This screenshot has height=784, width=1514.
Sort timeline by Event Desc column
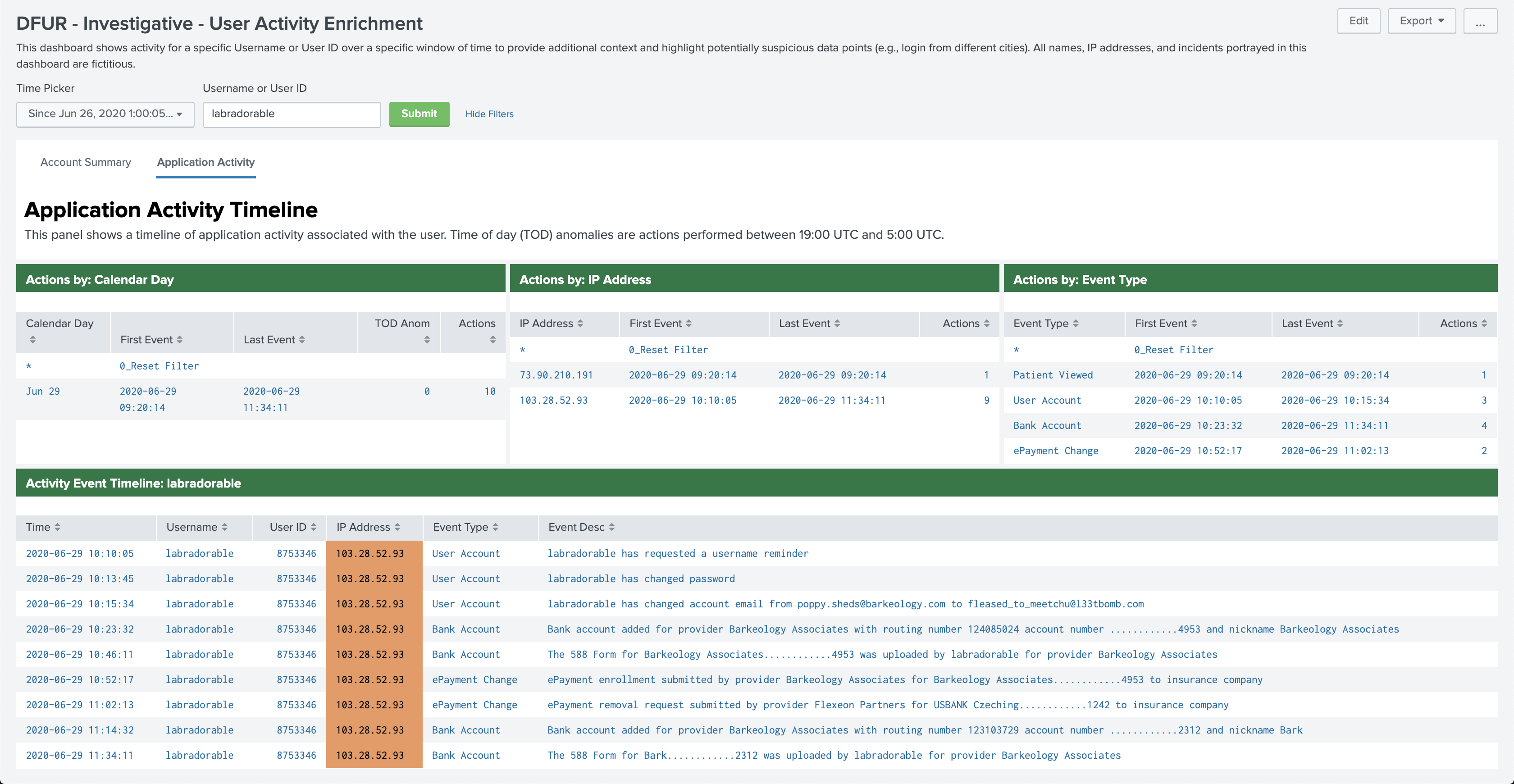tap(611, 527)
